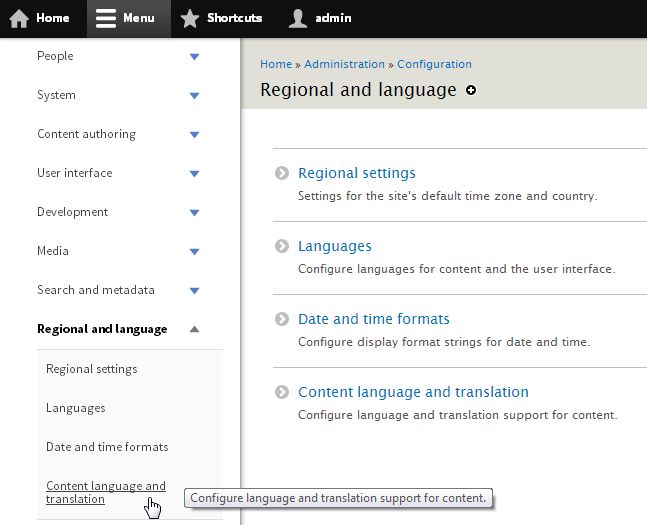Open Date and time formats heading link
The height and width of the screenshot is (525, 647).
point(374,319)
